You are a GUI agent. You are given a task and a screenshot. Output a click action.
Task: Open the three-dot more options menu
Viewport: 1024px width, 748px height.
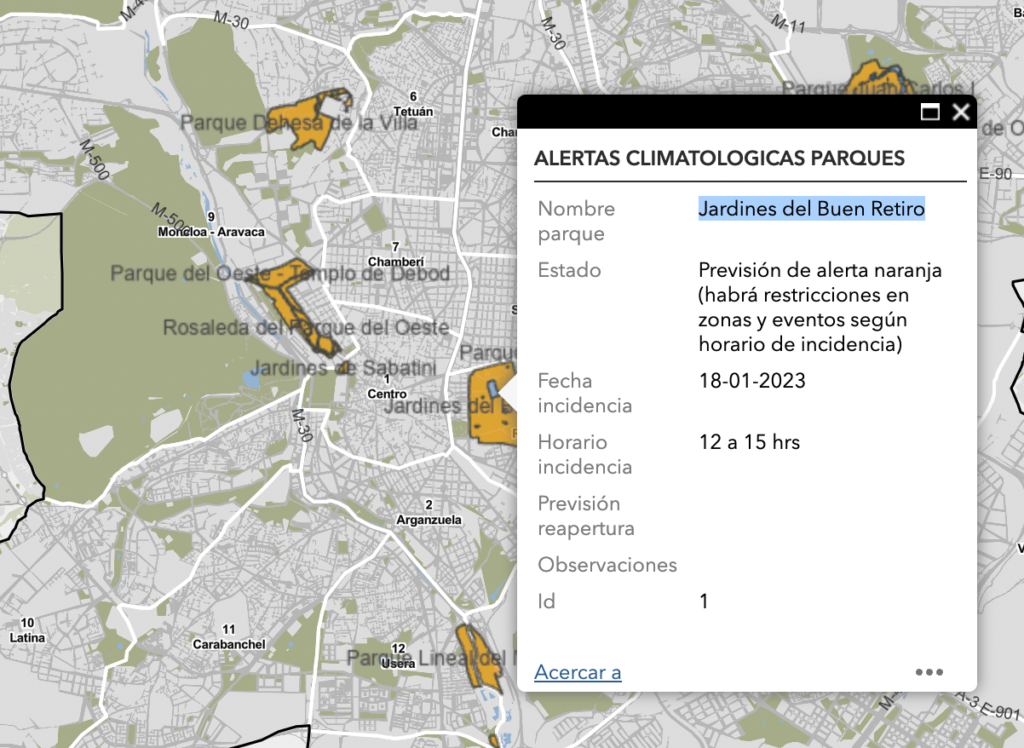coord(929,672)
